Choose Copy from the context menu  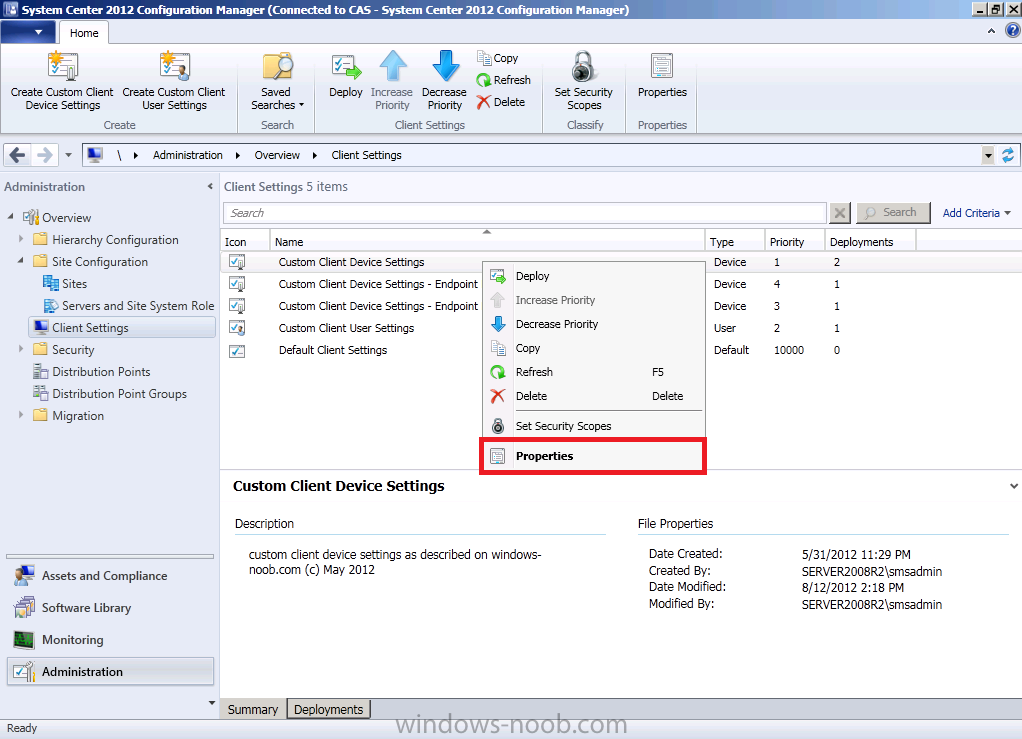click(x=593, y=348)
